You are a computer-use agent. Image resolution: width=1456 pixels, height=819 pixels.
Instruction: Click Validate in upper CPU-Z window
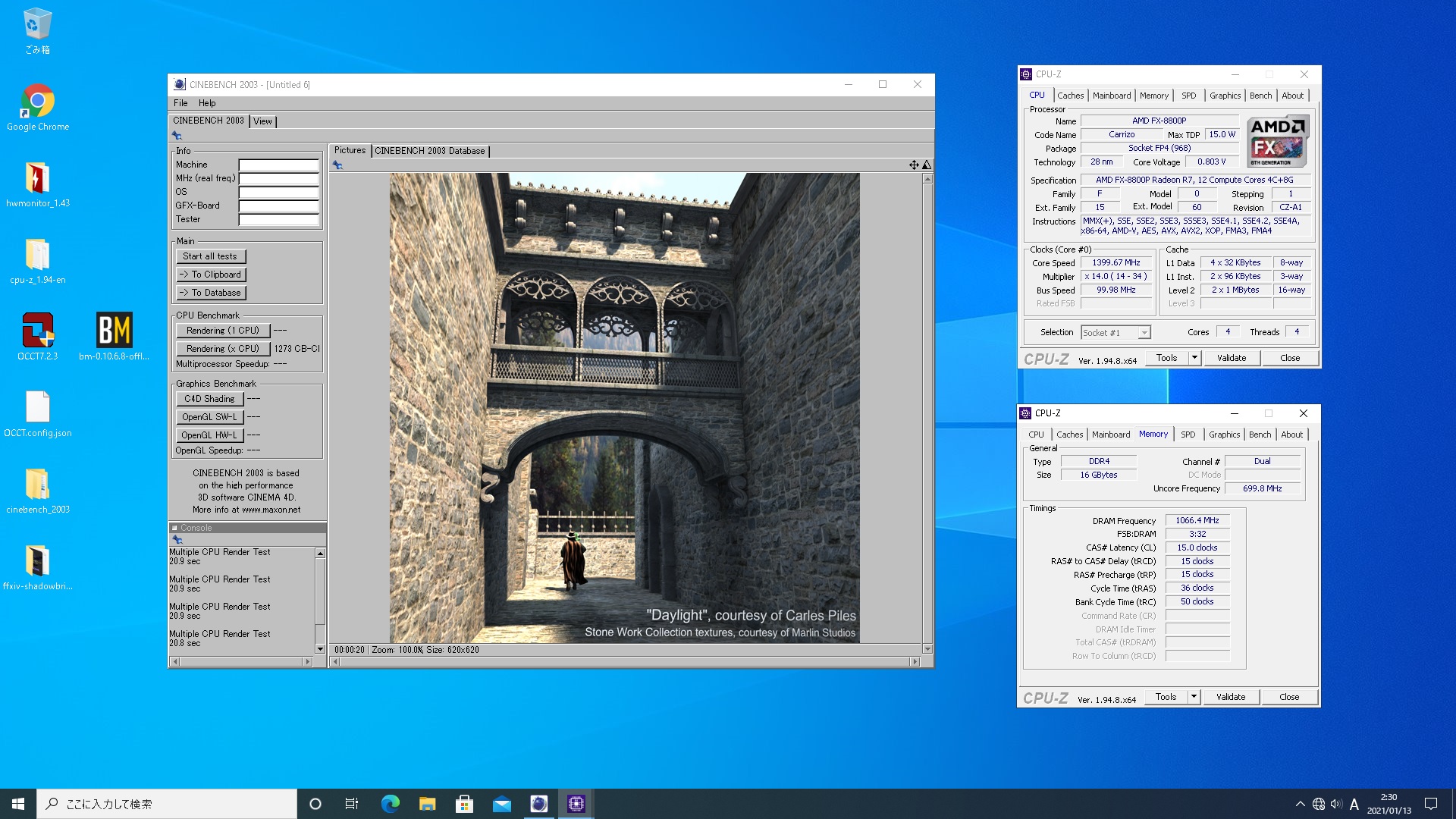(x=1232, y=358)
